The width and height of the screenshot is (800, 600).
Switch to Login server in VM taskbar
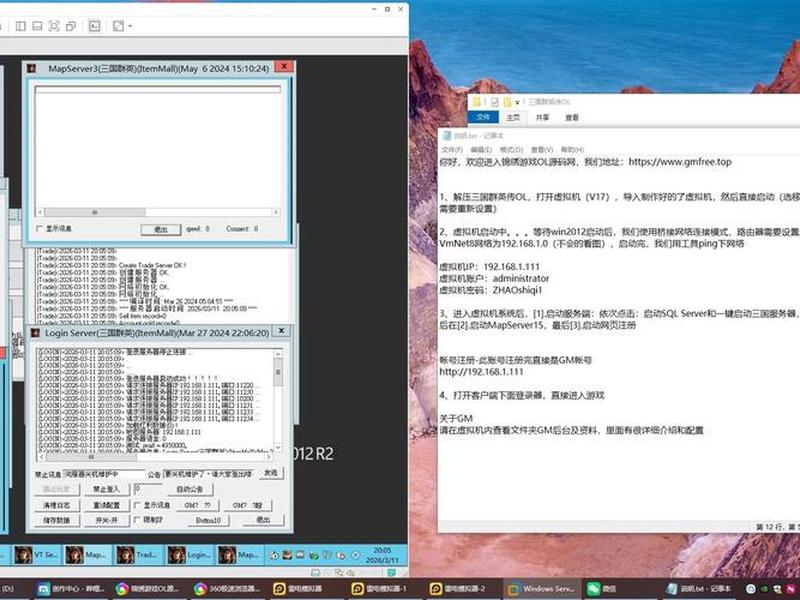point(189,555)
